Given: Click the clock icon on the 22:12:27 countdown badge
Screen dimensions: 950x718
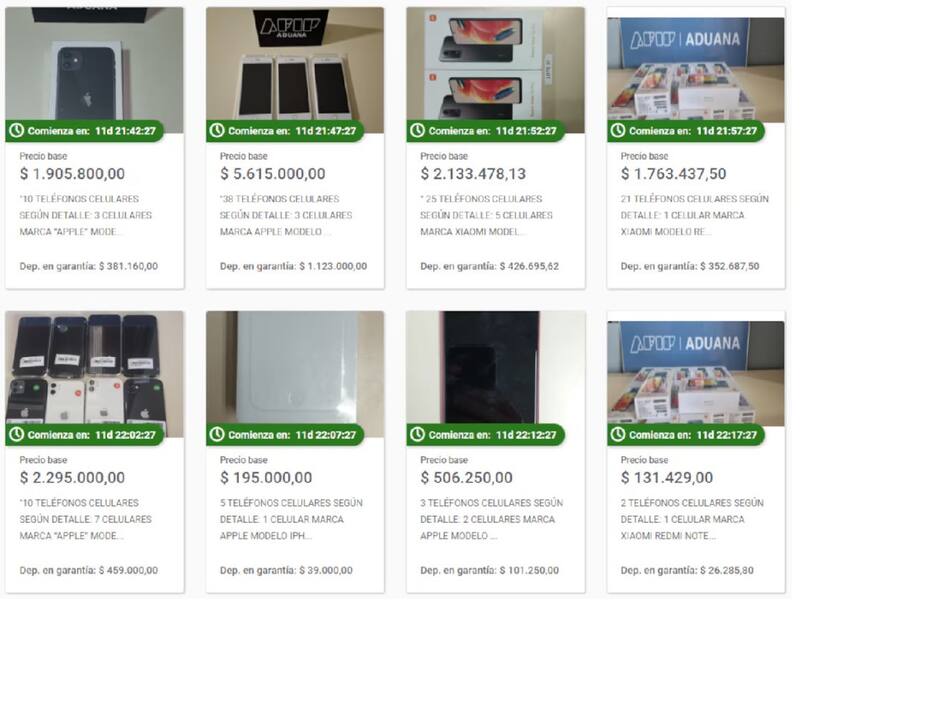Looking at the screenshot, I should [417, 434].
